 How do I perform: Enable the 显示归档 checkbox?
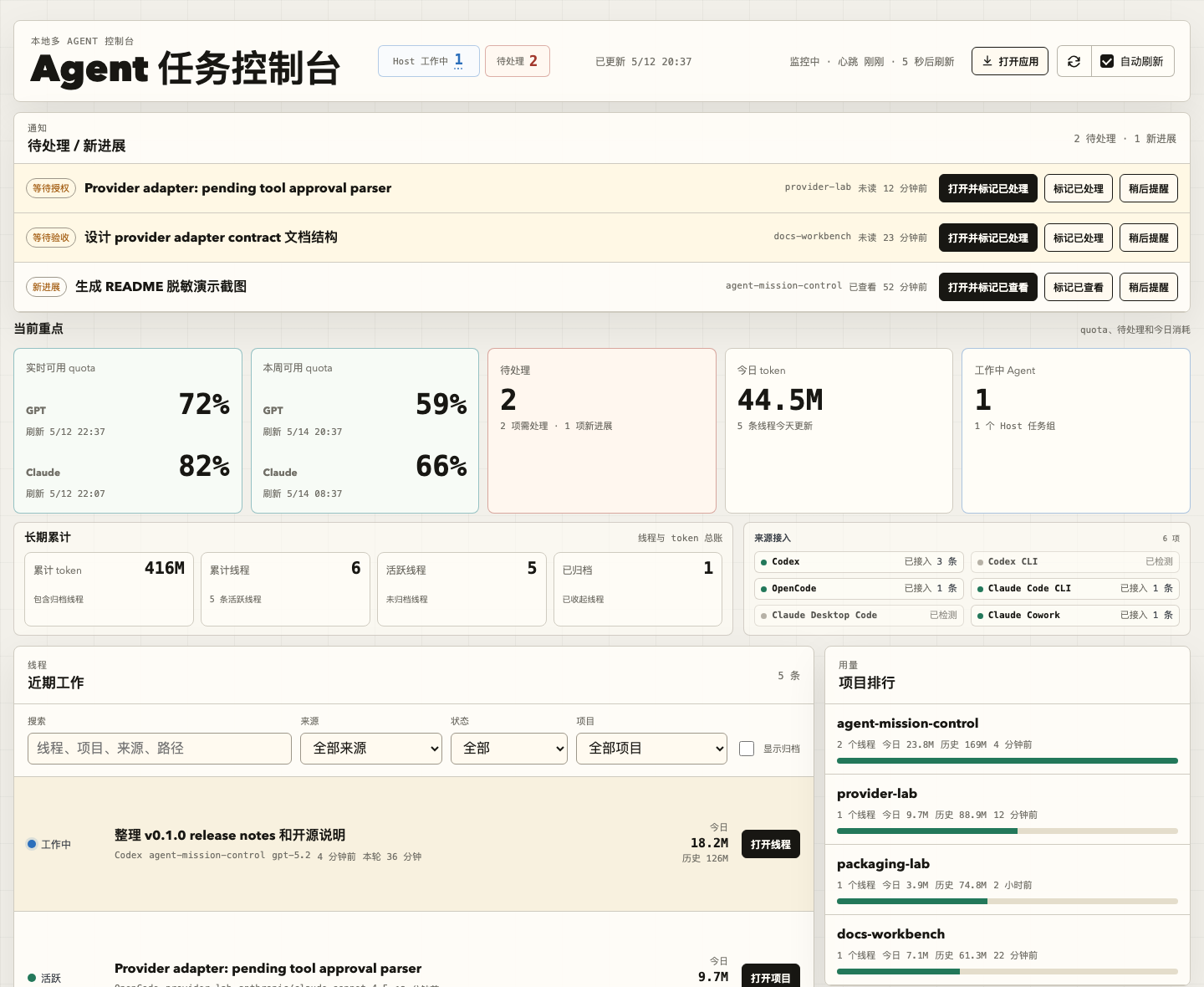point(747,749)
